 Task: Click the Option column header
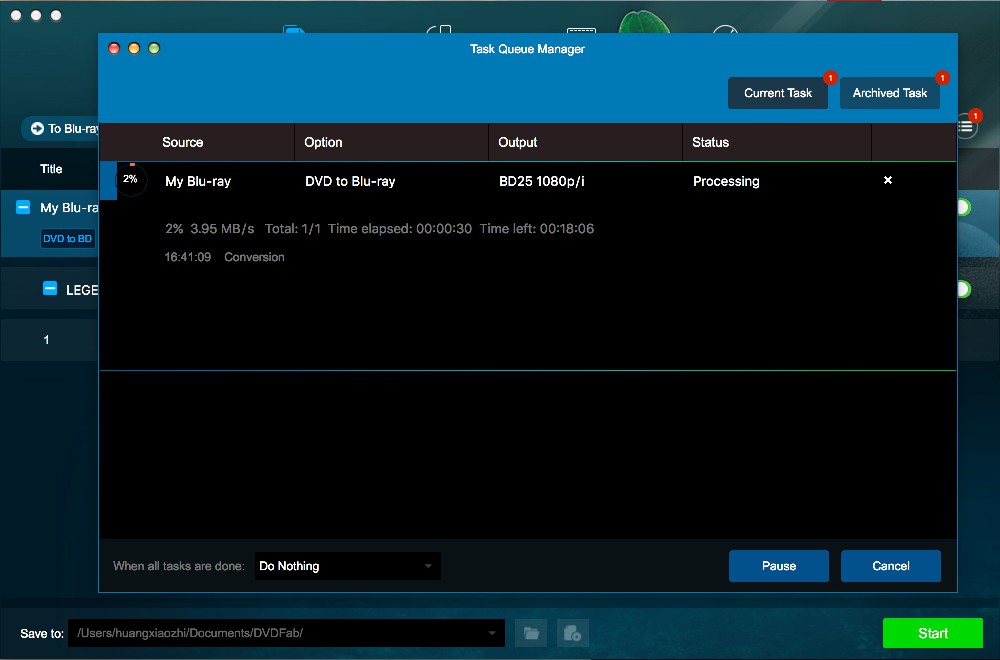[x=323, y=142]
